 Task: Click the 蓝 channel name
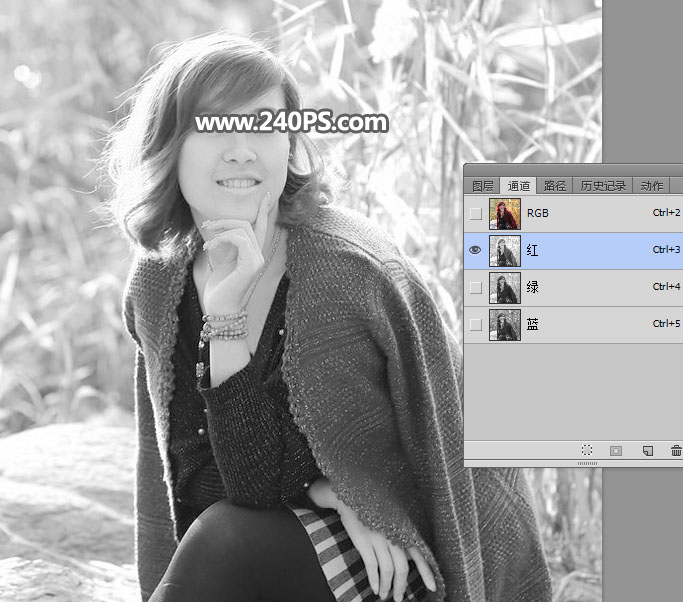point(532,324)
